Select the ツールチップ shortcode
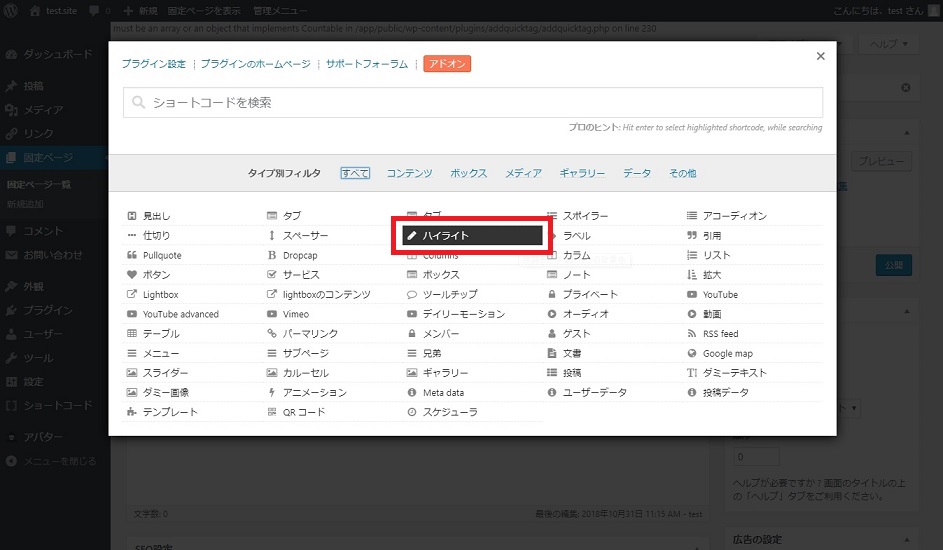943x550 pixels. tap(450, 295)
